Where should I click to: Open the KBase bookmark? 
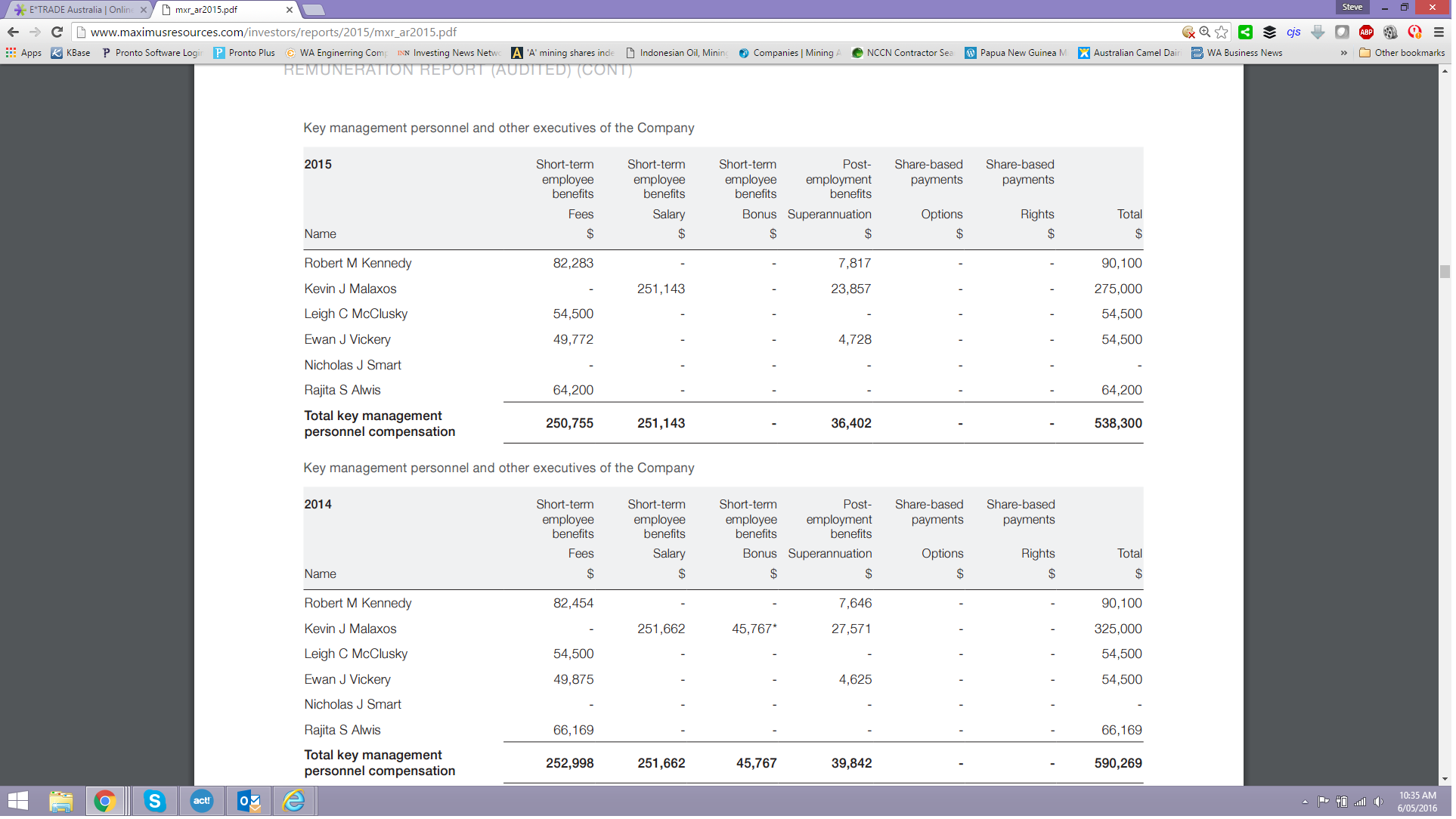71,53
